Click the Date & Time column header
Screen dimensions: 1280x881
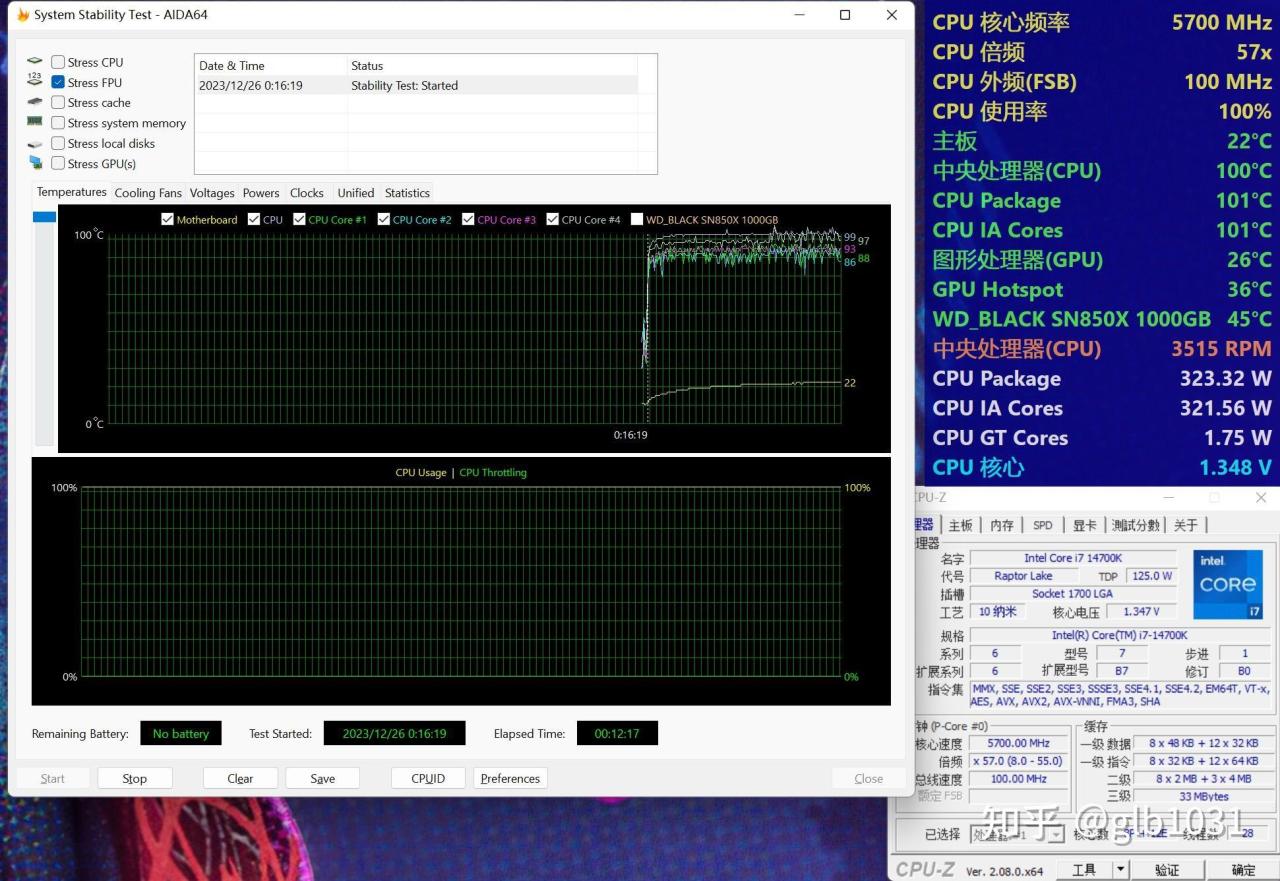(271, 65)
